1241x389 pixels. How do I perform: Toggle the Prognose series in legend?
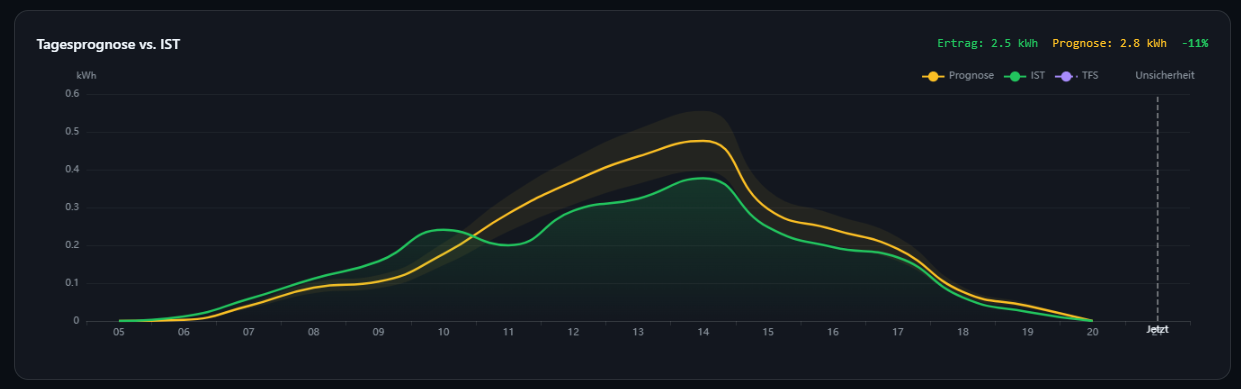[x=958, y=75]
